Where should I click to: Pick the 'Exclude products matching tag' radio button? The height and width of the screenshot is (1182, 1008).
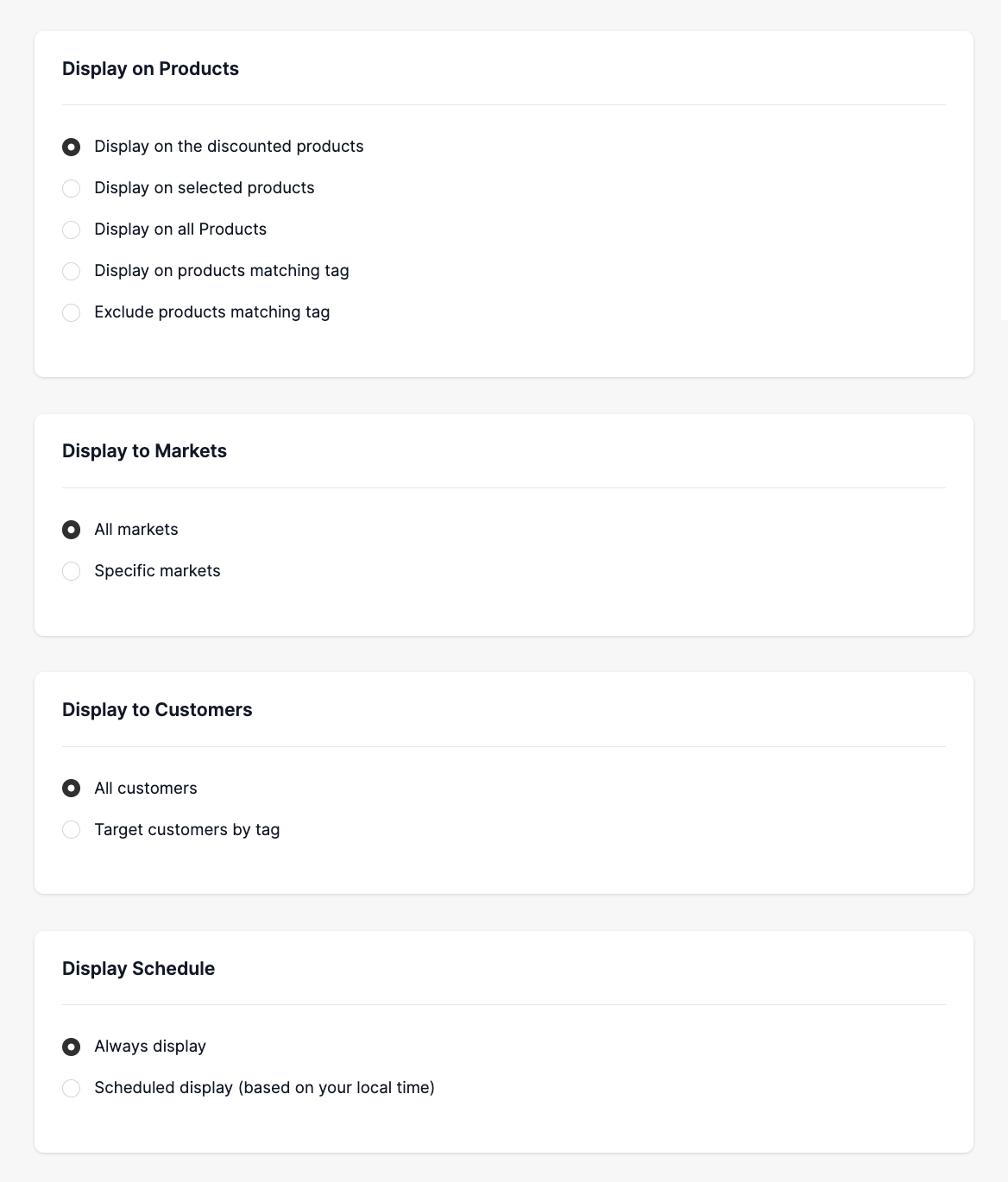72,313
